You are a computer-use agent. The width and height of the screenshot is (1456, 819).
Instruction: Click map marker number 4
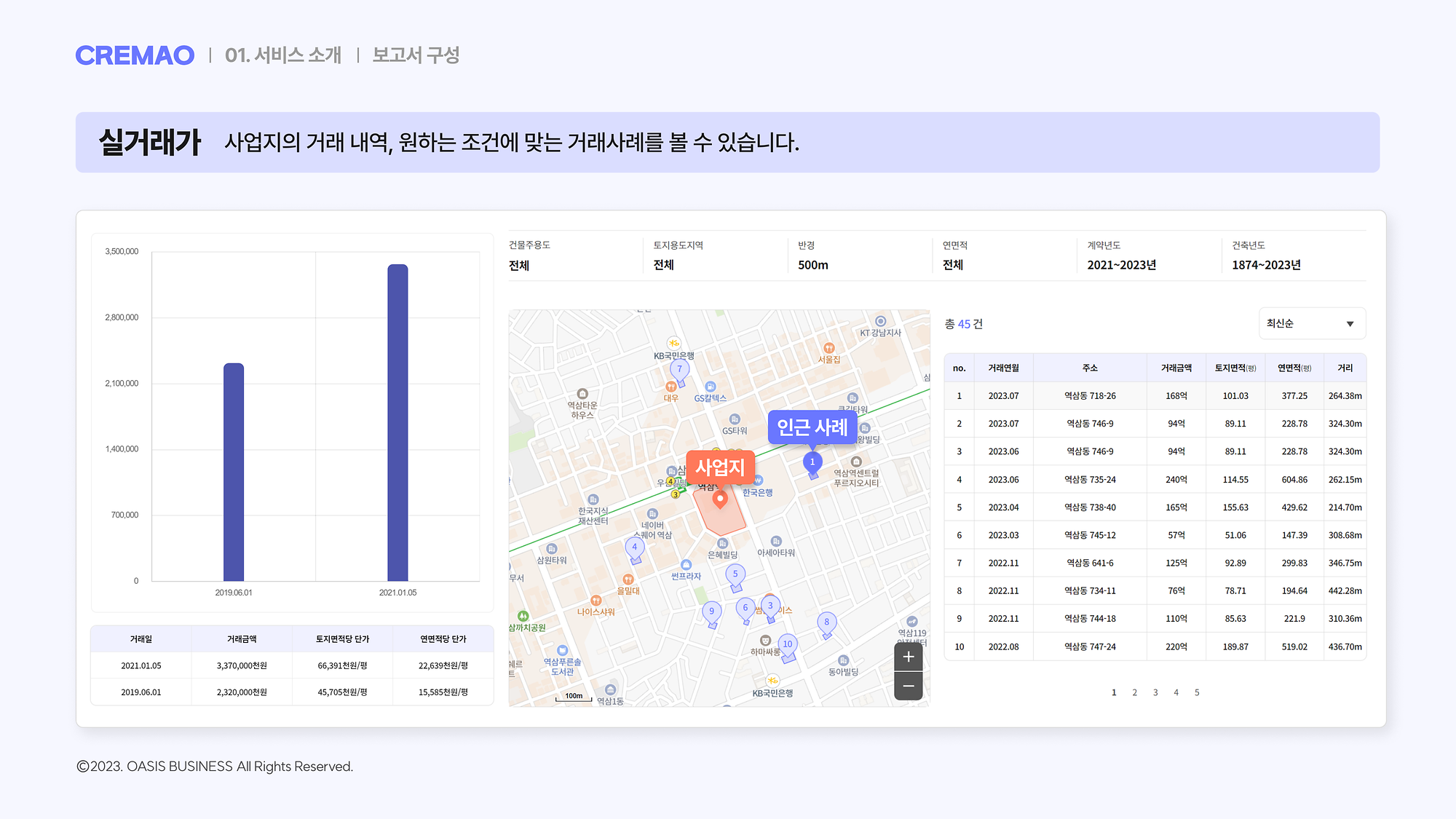[x=634, y=547]
